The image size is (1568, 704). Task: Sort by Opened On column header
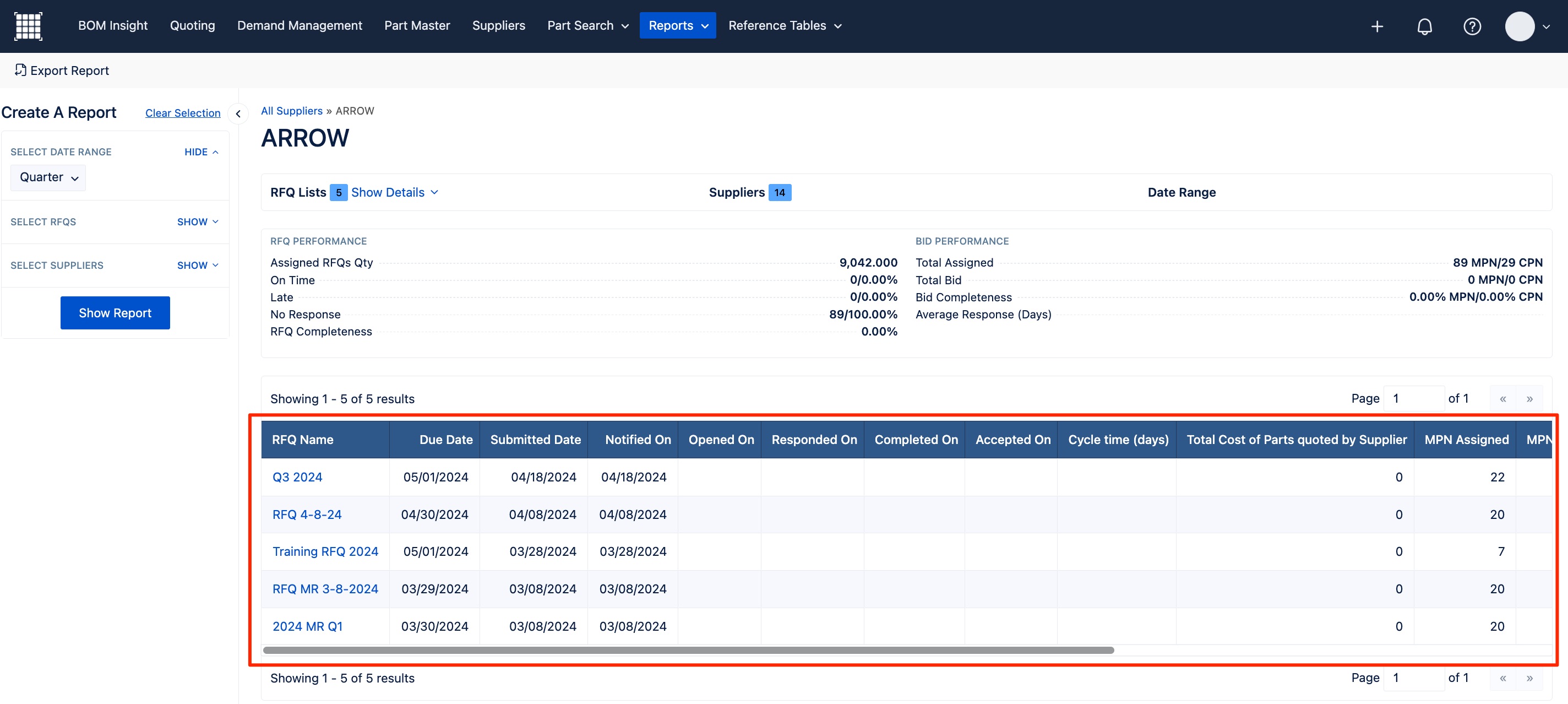720,440
